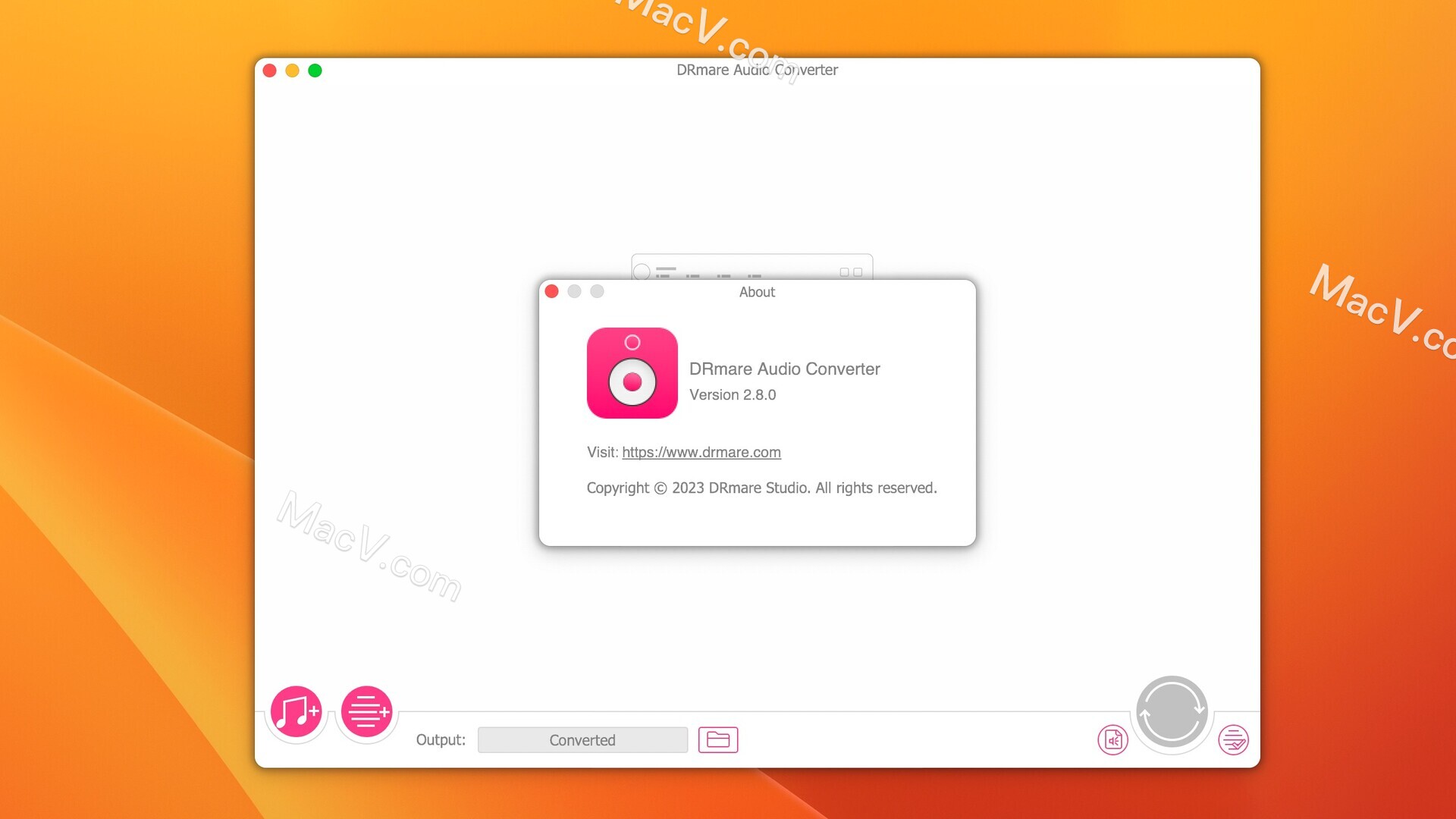Click the Converted output path field

pos(582,740)
